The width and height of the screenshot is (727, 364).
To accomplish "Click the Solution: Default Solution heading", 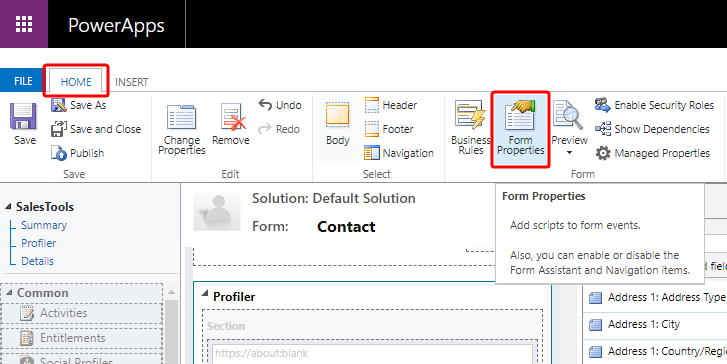I will [333, 198].
